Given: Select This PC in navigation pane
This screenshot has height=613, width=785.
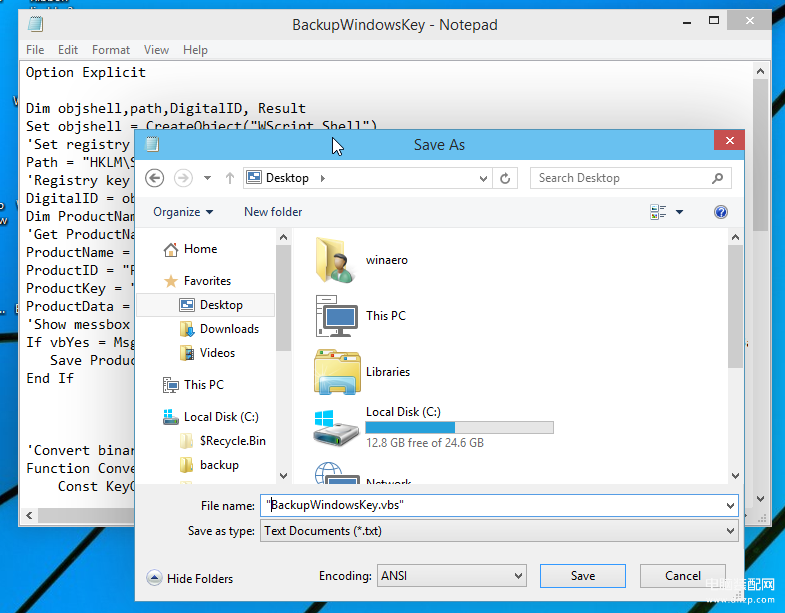Looking at the screenshot, I should tap(193, 385).
